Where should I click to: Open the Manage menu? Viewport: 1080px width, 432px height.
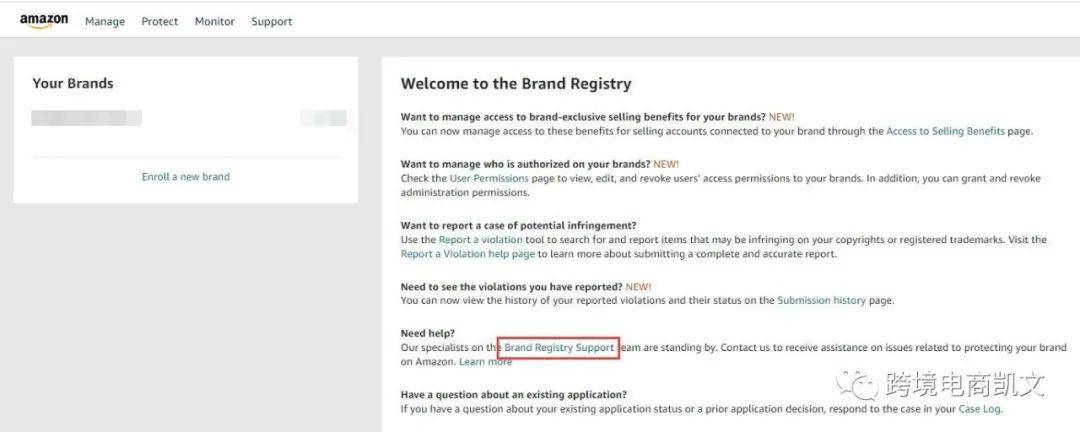[x=105, y=22]
